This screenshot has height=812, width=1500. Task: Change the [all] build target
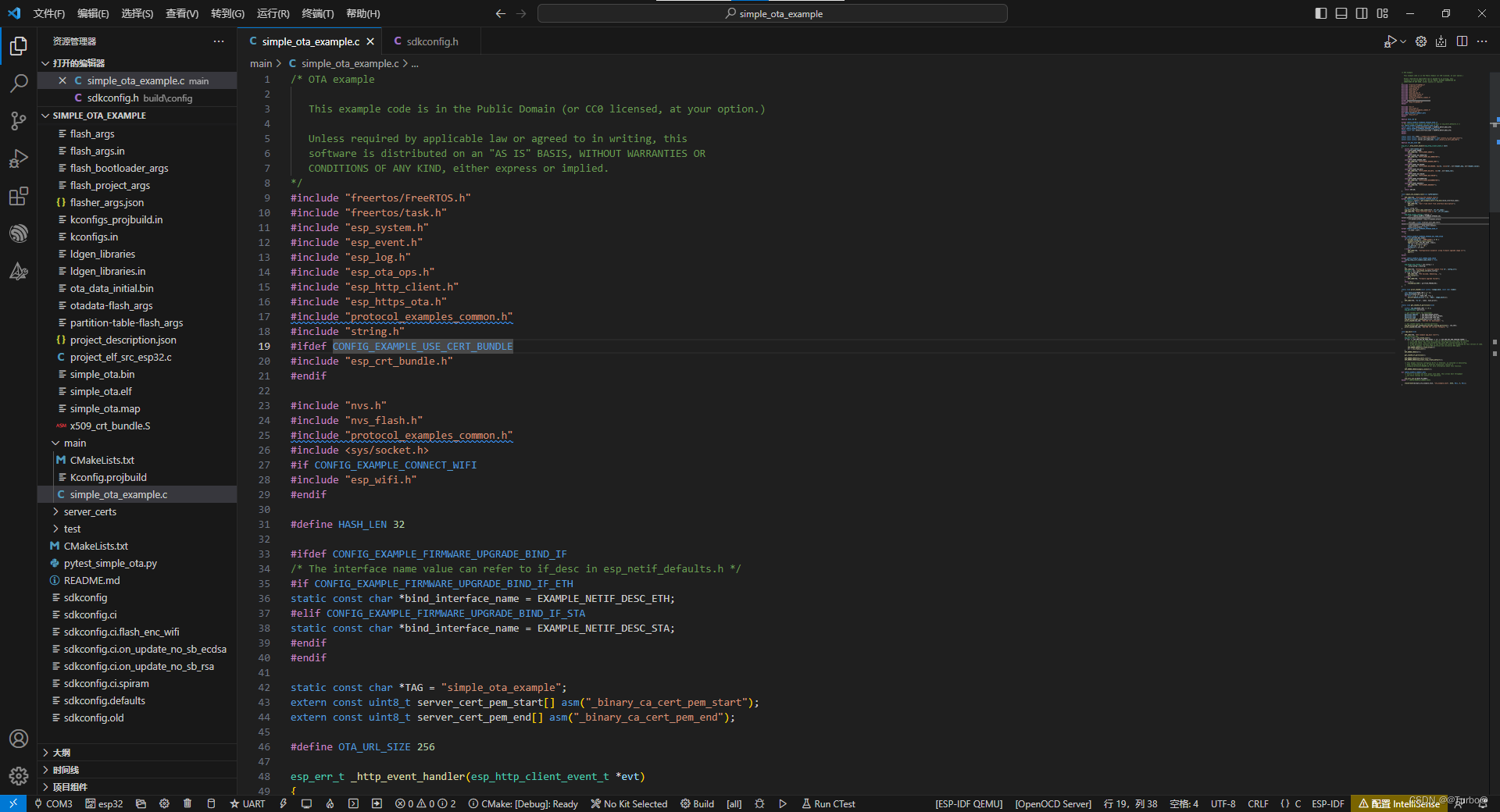[x=734, y=803]
